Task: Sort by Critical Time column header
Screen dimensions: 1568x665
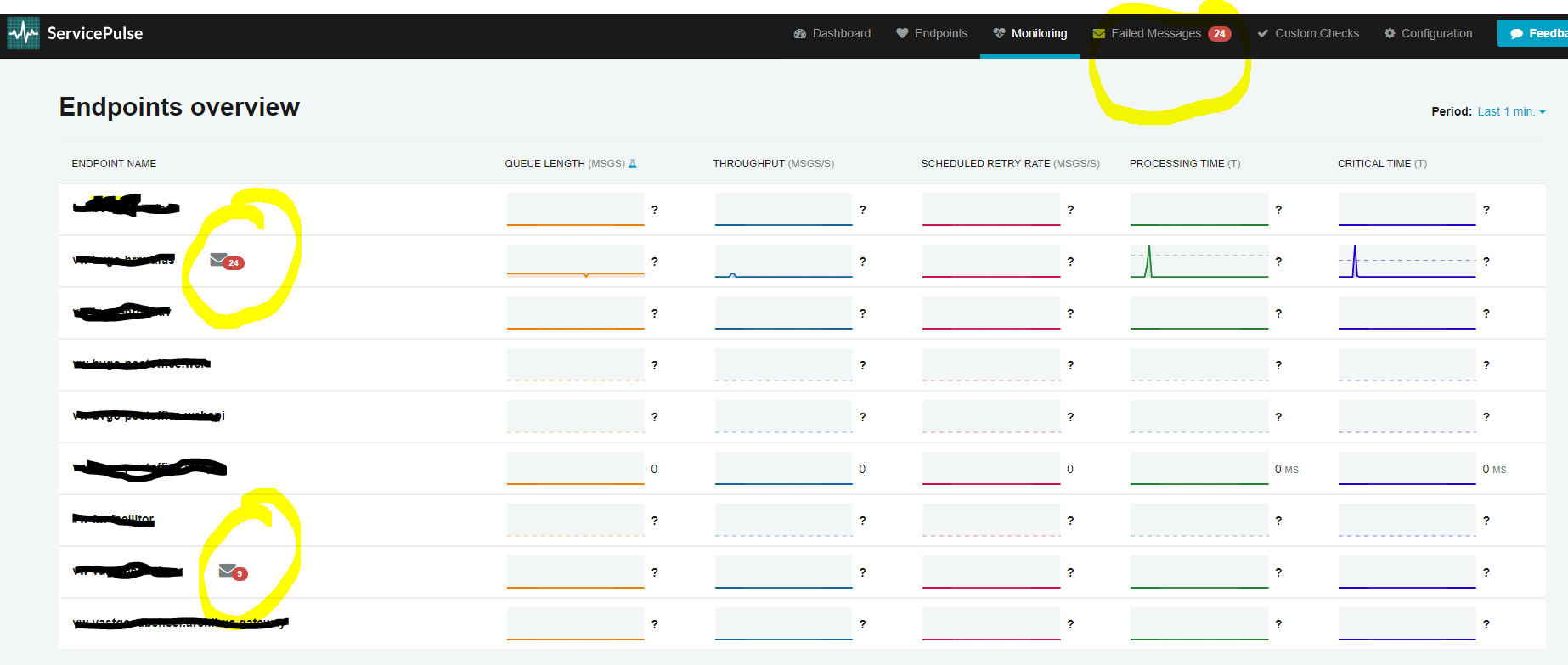Action: point(1382,164)
